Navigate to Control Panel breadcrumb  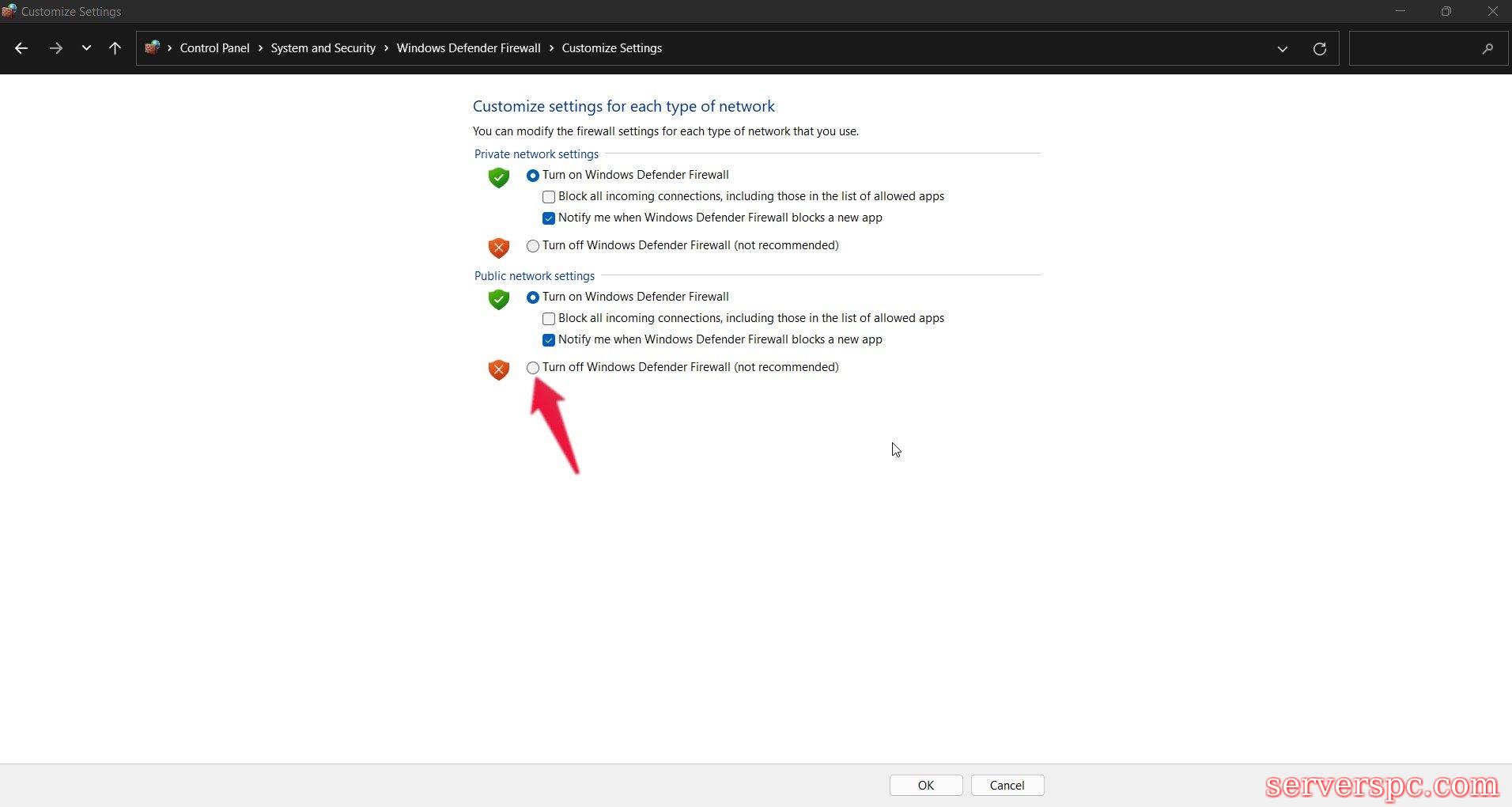(214, 48)
